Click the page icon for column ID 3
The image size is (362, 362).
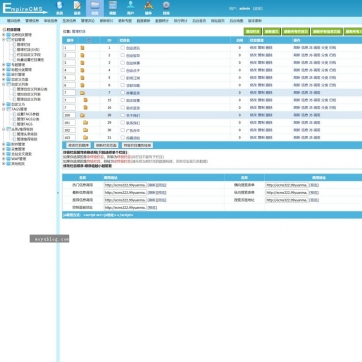tap(82, 63)
